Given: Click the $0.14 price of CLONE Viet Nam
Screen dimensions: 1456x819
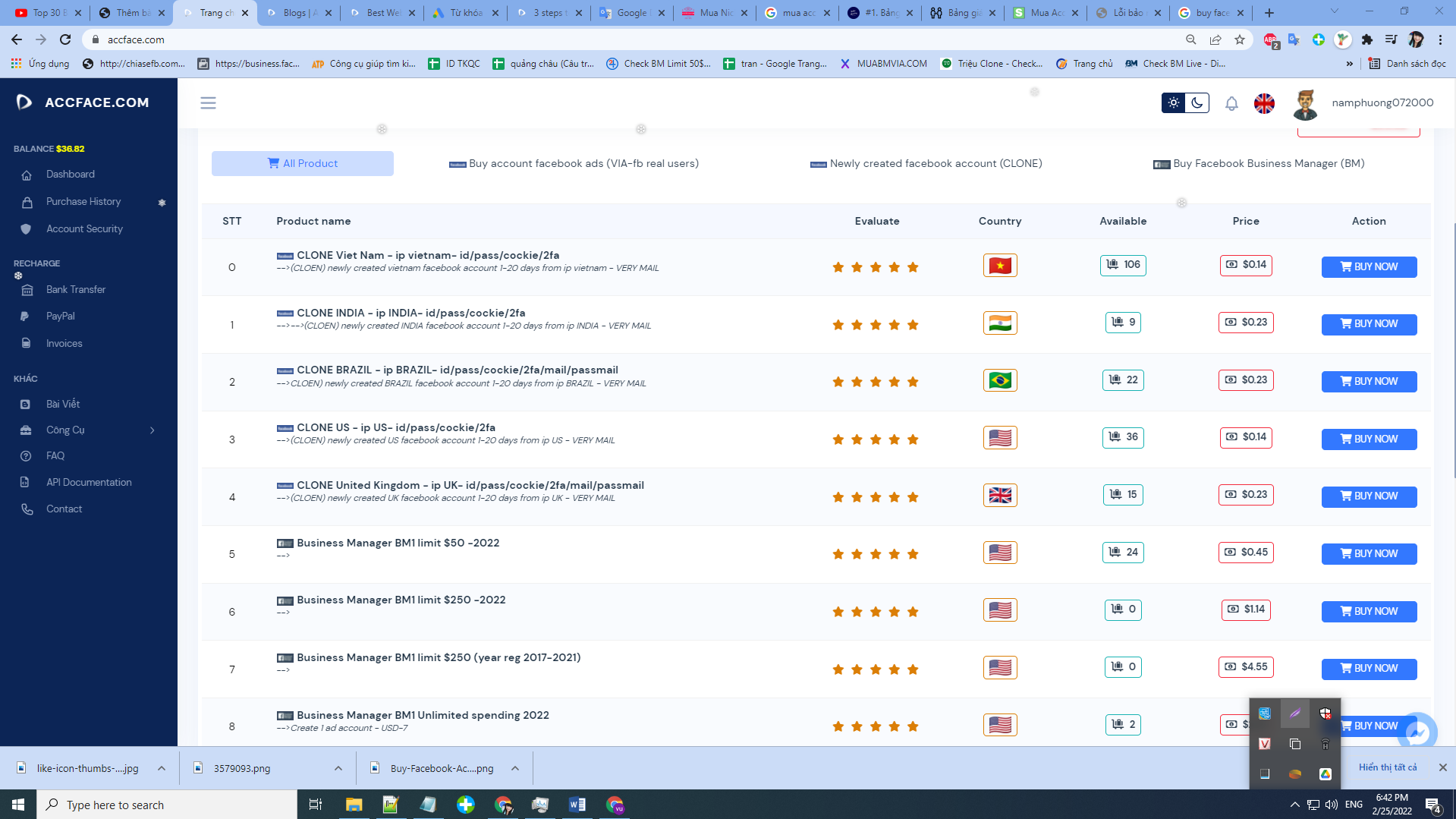Looking at the screenshot, I should pyautogui.click(x=1246, y=265).
